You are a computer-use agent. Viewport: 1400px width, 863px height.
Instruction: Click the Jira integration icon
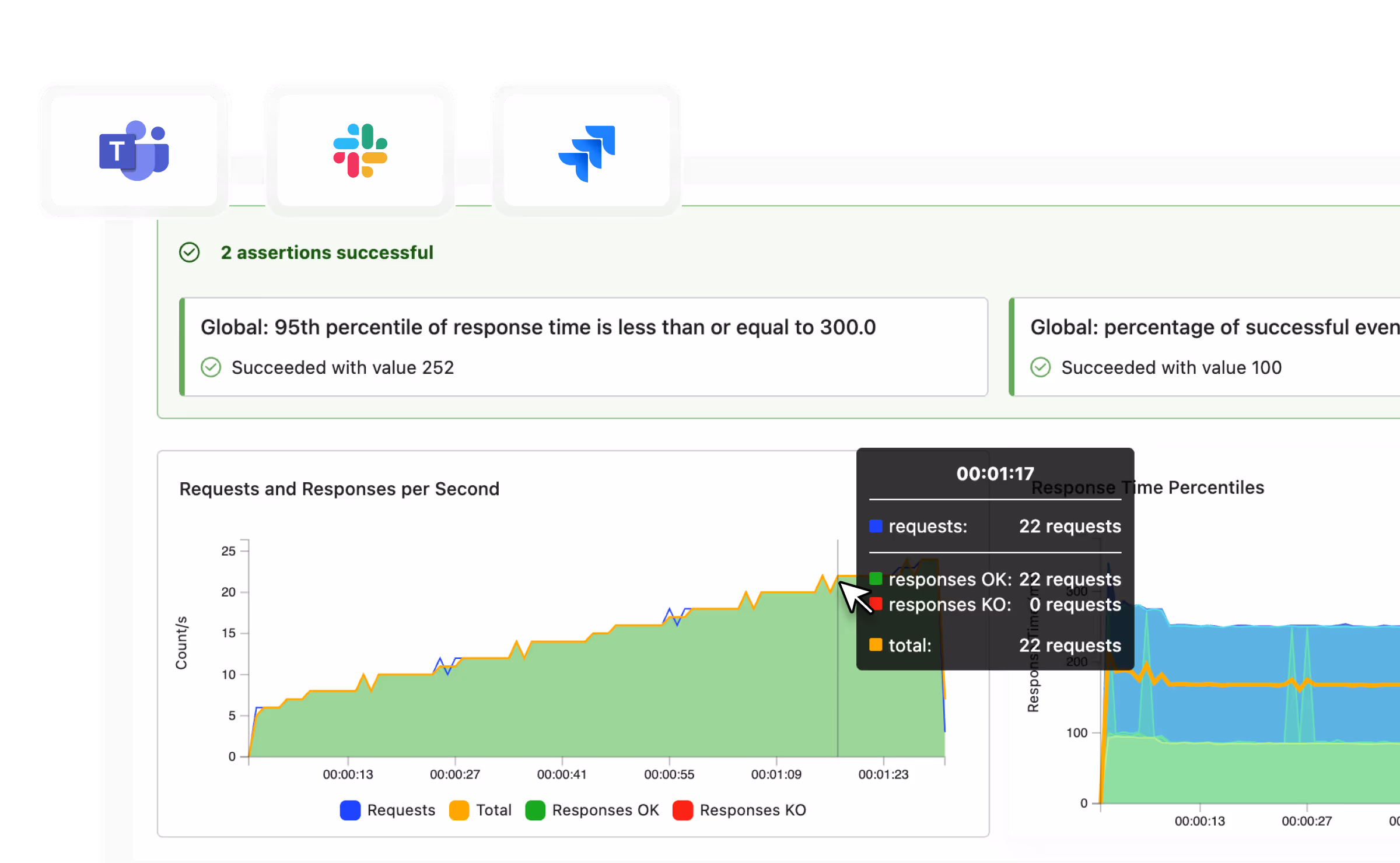tap(587, 153)
